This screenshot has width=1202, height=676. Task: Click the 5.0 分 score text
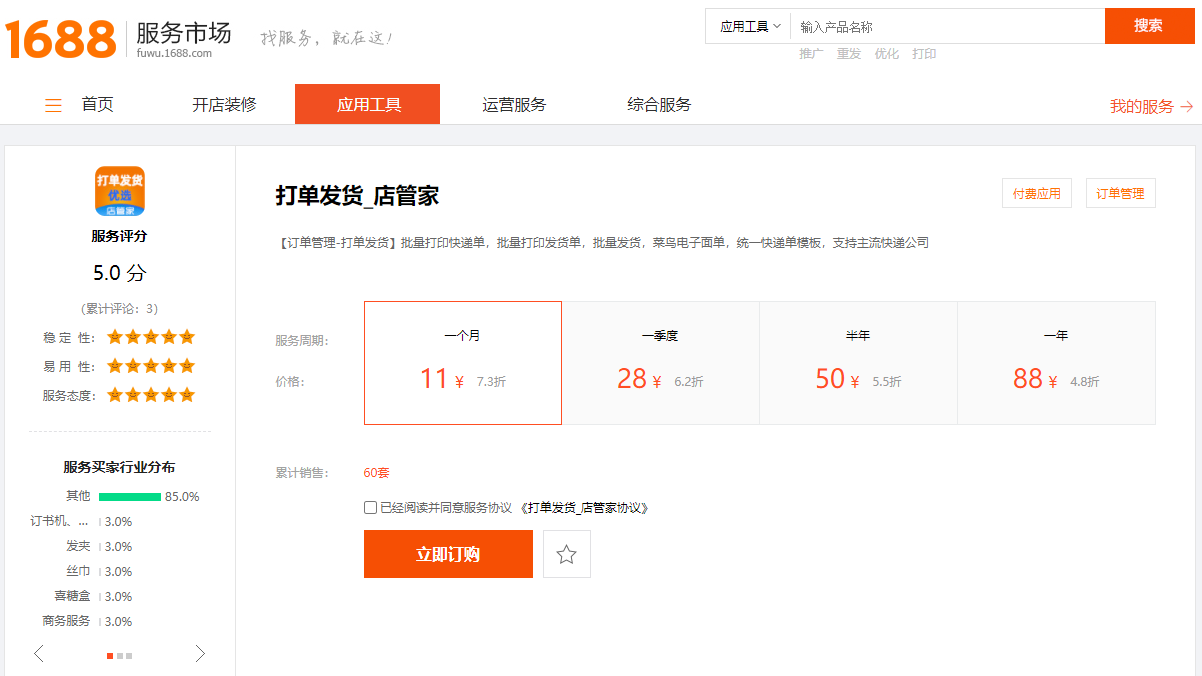(120, 273)
